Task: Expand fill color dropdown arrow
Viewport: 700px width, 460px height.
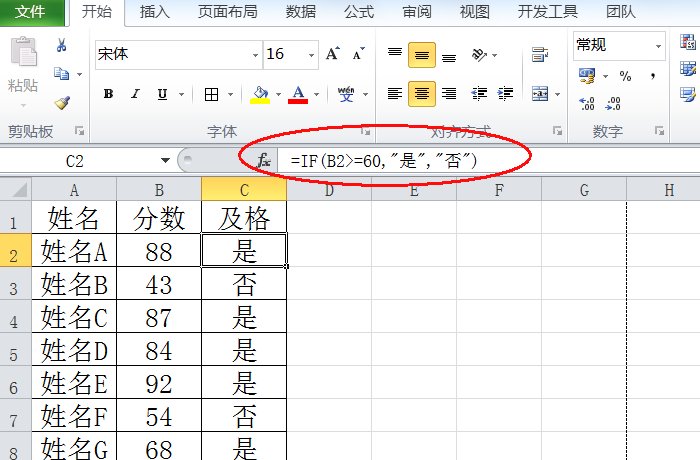Action: click(278, 94)
